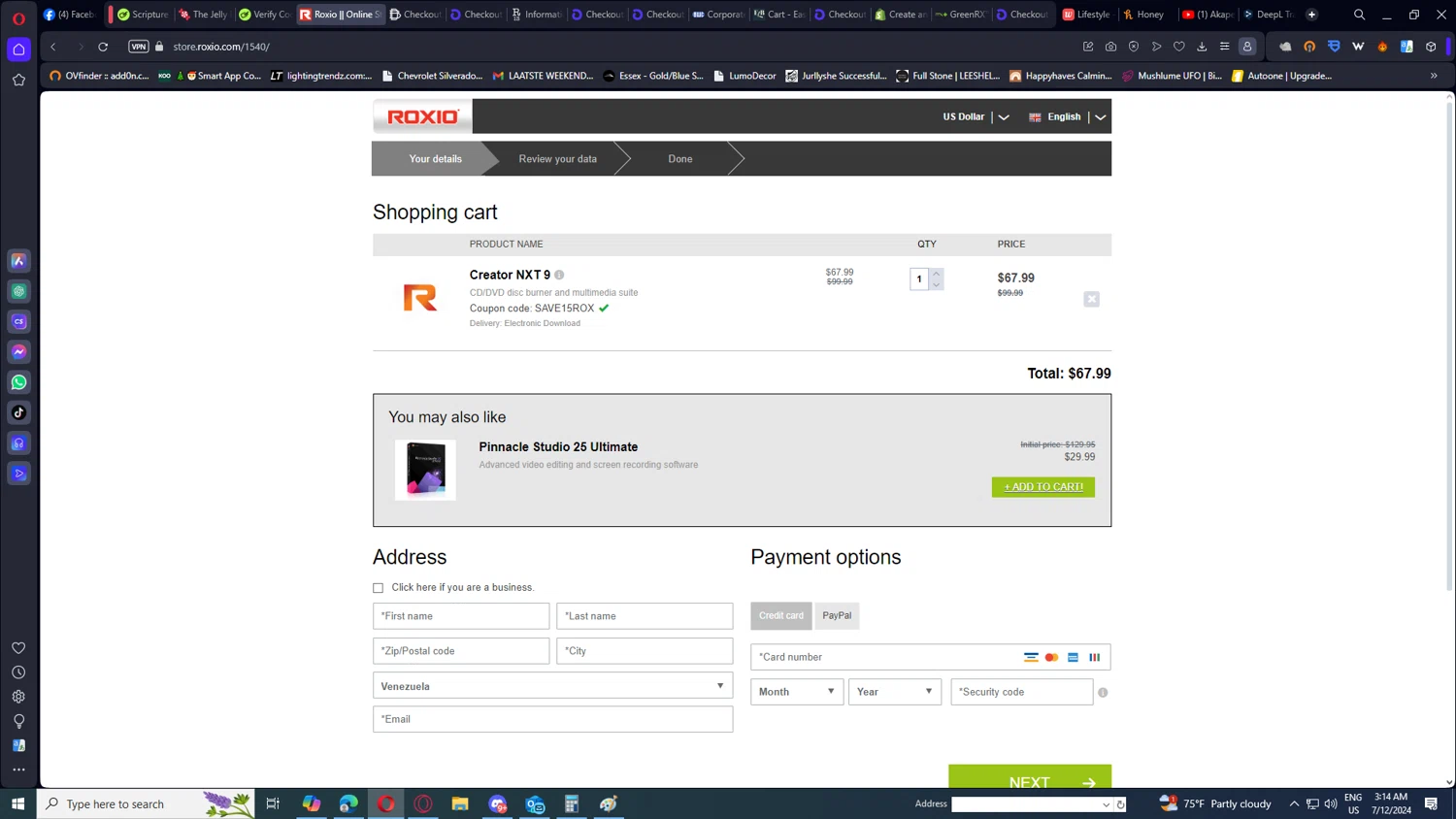Toggle the VPN badge in address bar

[139, 47]
